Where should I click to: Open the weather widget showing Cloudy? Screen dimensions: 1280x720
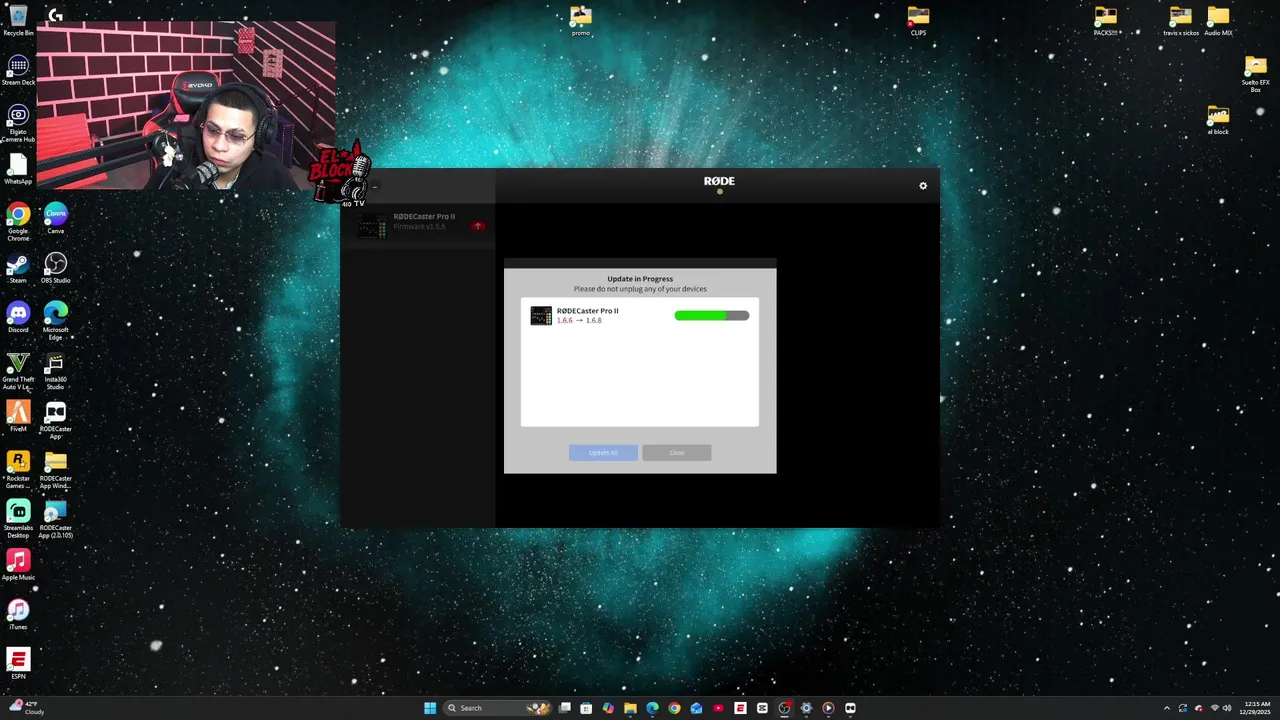point(27,708)
